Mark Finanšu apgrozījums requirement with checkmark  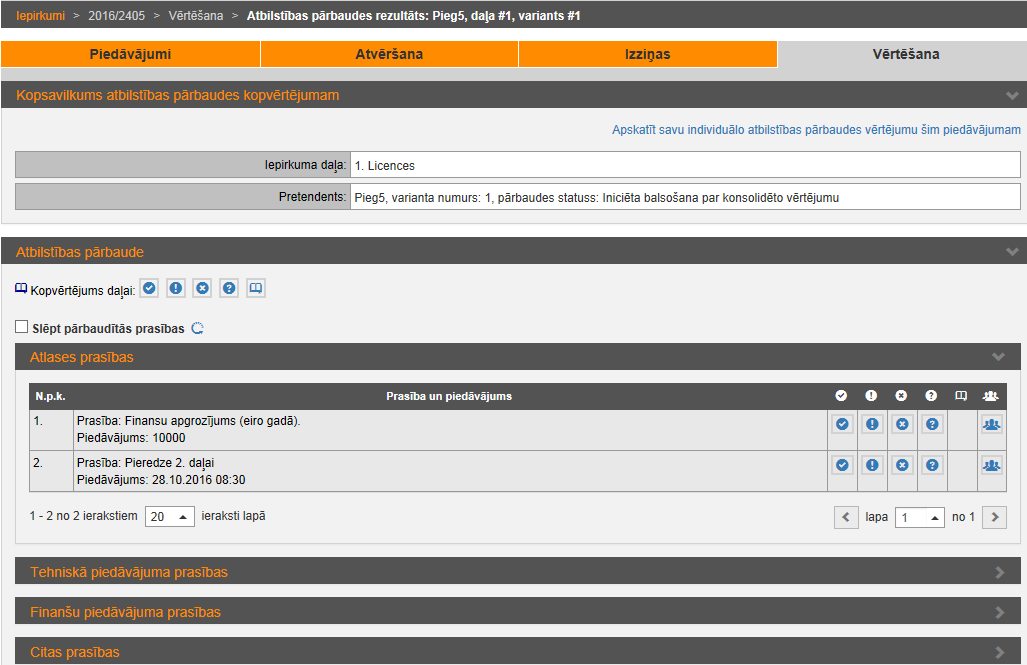pyautogui.click(x=842, y=425)
